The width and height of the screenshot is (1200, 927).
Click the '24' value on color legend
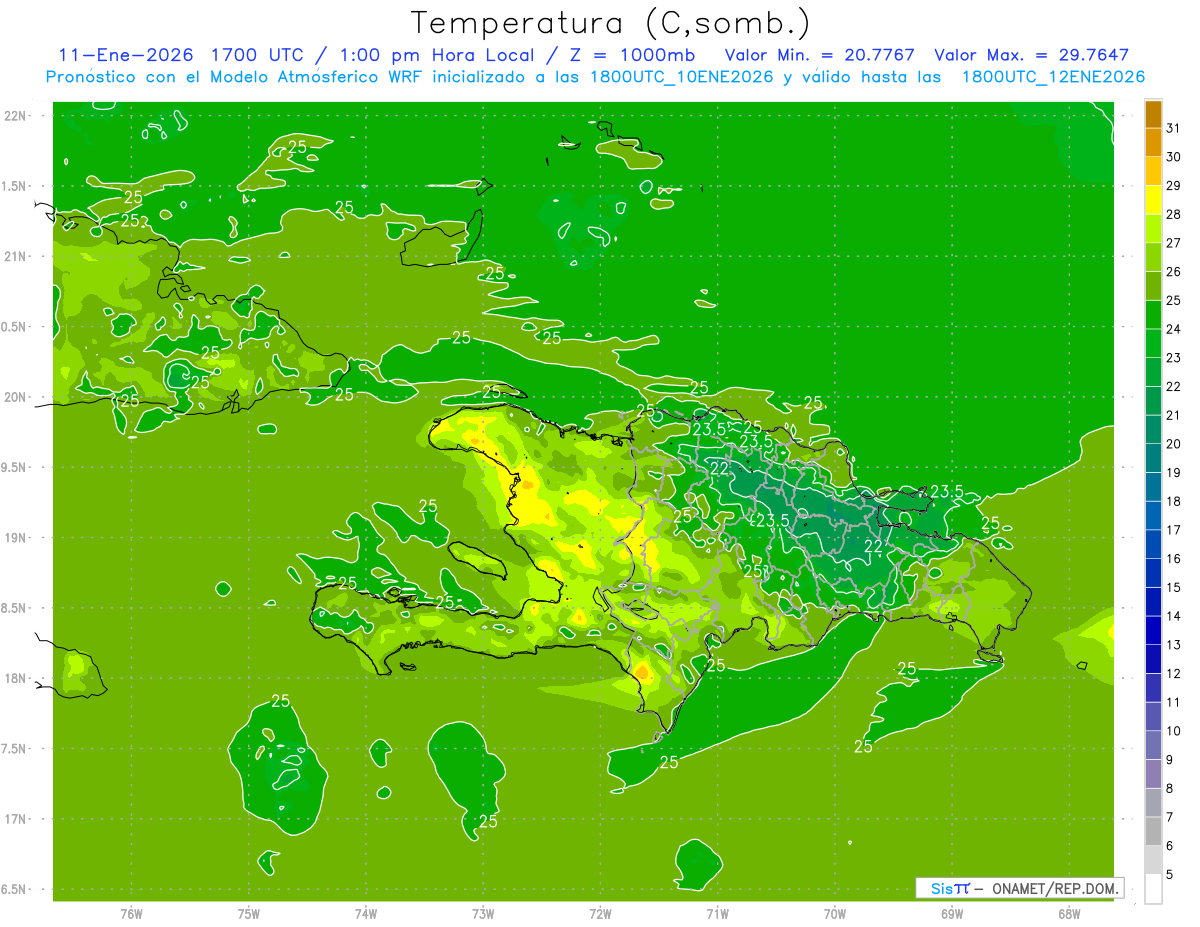[x=1174, y=329]
